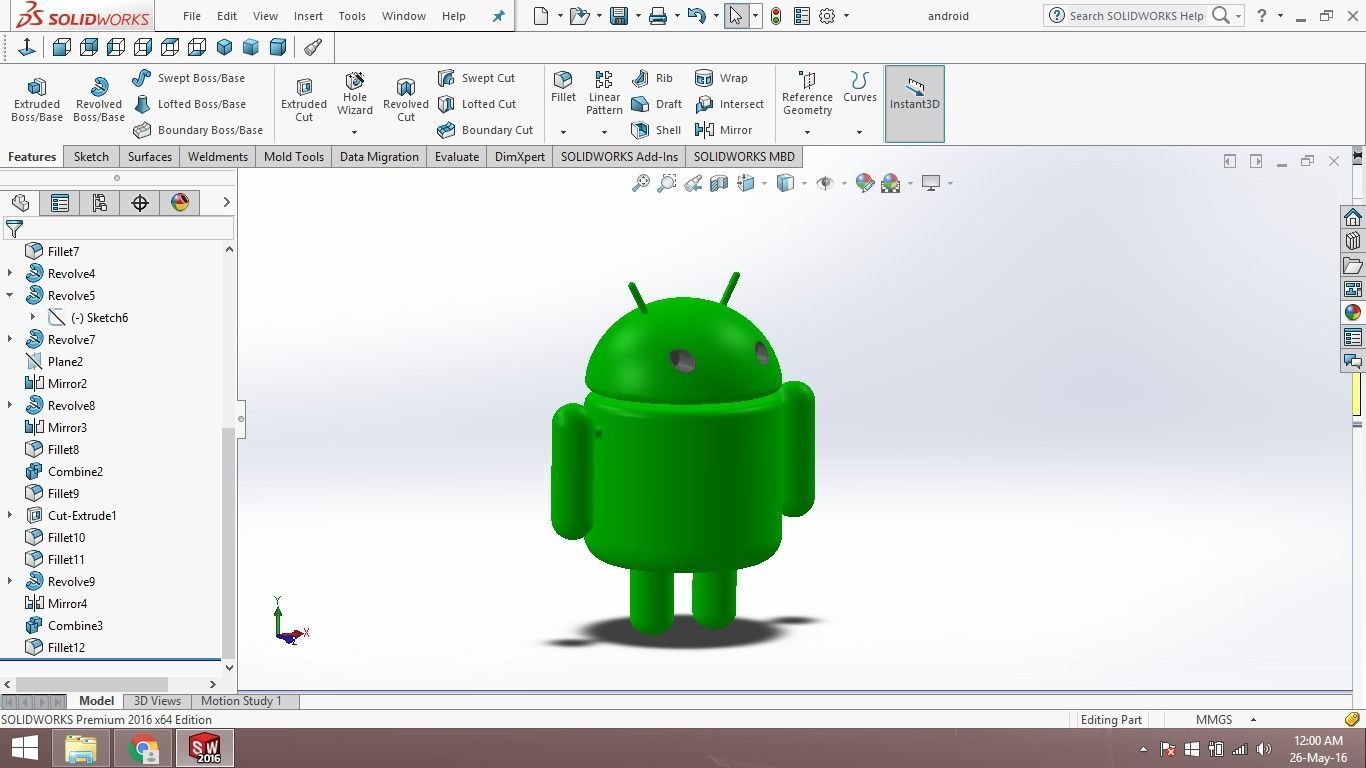
Task: Select the Linear Pattern tool
Action: coord(604,93)
